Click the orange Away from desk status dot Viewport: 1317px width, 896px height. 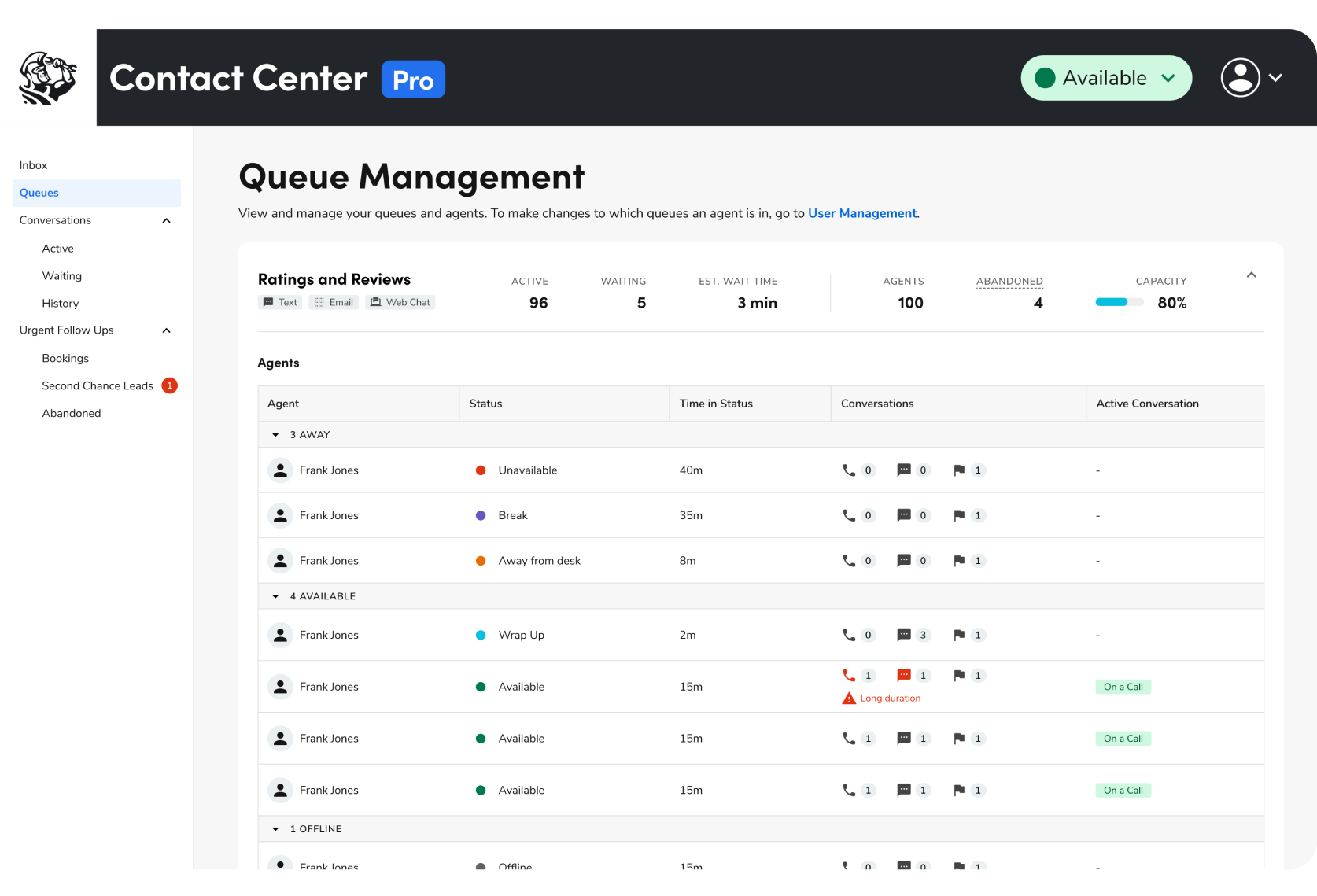point(481,561)
